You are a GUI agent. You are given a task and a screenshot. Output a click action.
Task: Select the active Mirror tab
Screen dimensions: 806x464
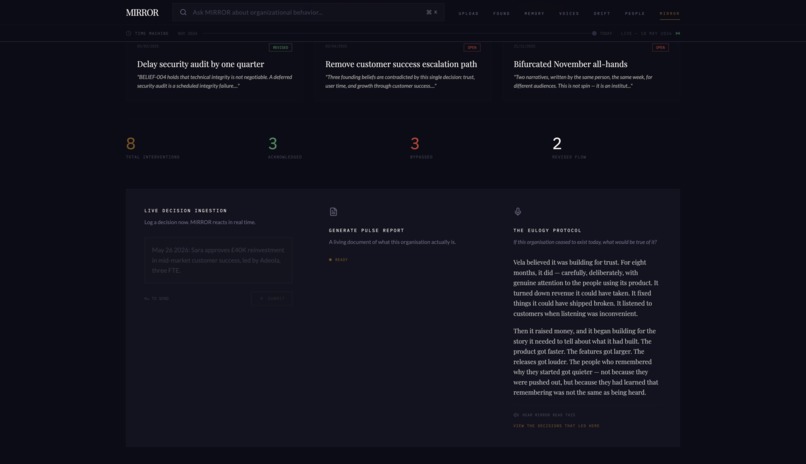(x=669, y=13)
